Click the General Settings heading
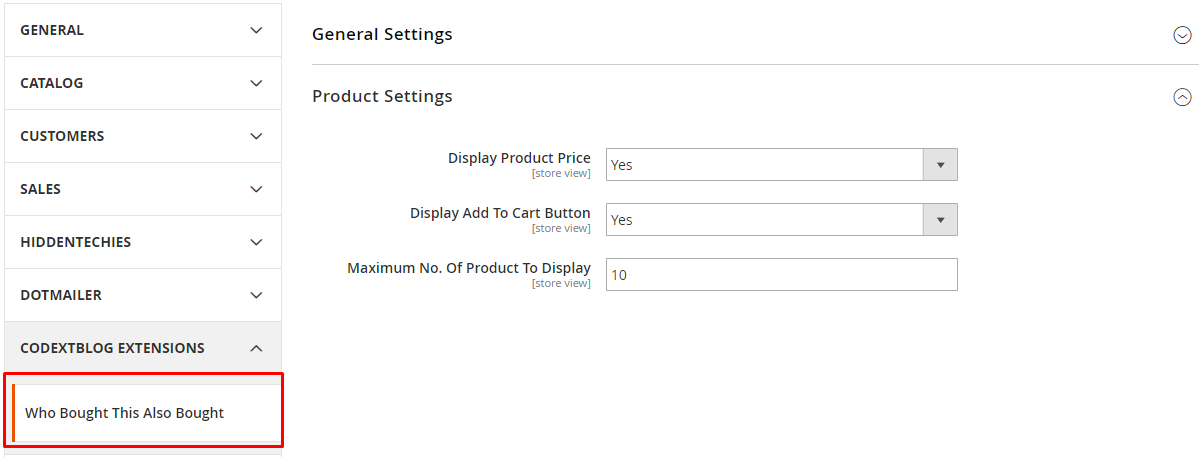The image size is (1199, 457). click(x=382, y=34)
